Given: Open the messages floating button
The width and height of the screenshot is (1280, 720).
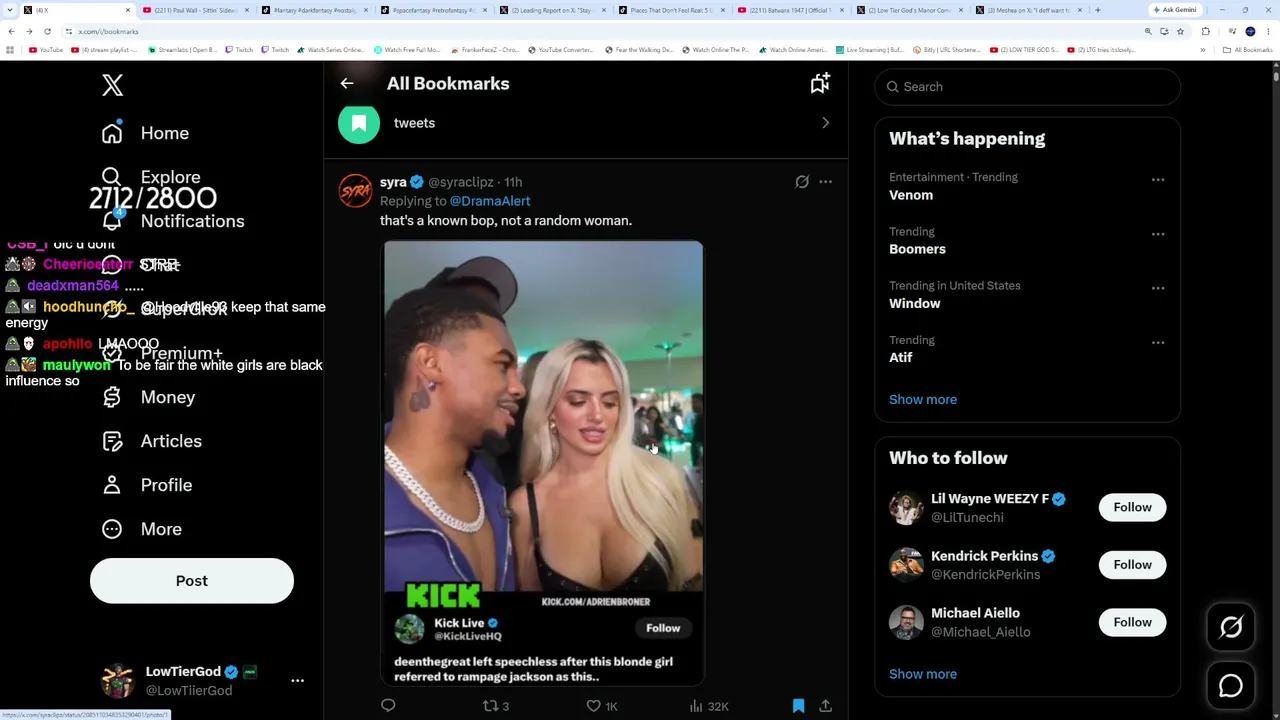Looking at the screenshot, I should point(1231,686).
